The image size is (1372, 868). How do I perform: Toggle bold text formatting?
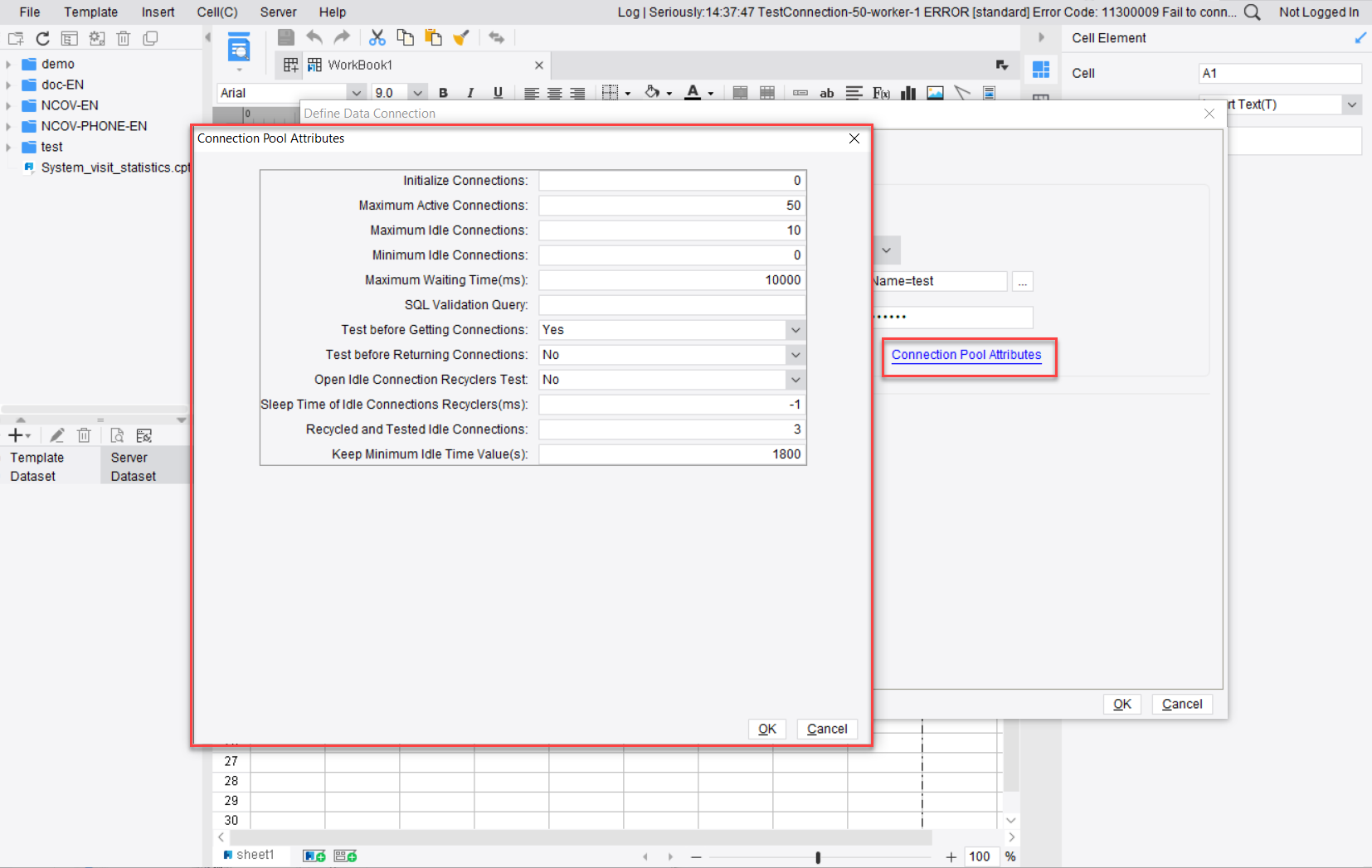[444, 93]
